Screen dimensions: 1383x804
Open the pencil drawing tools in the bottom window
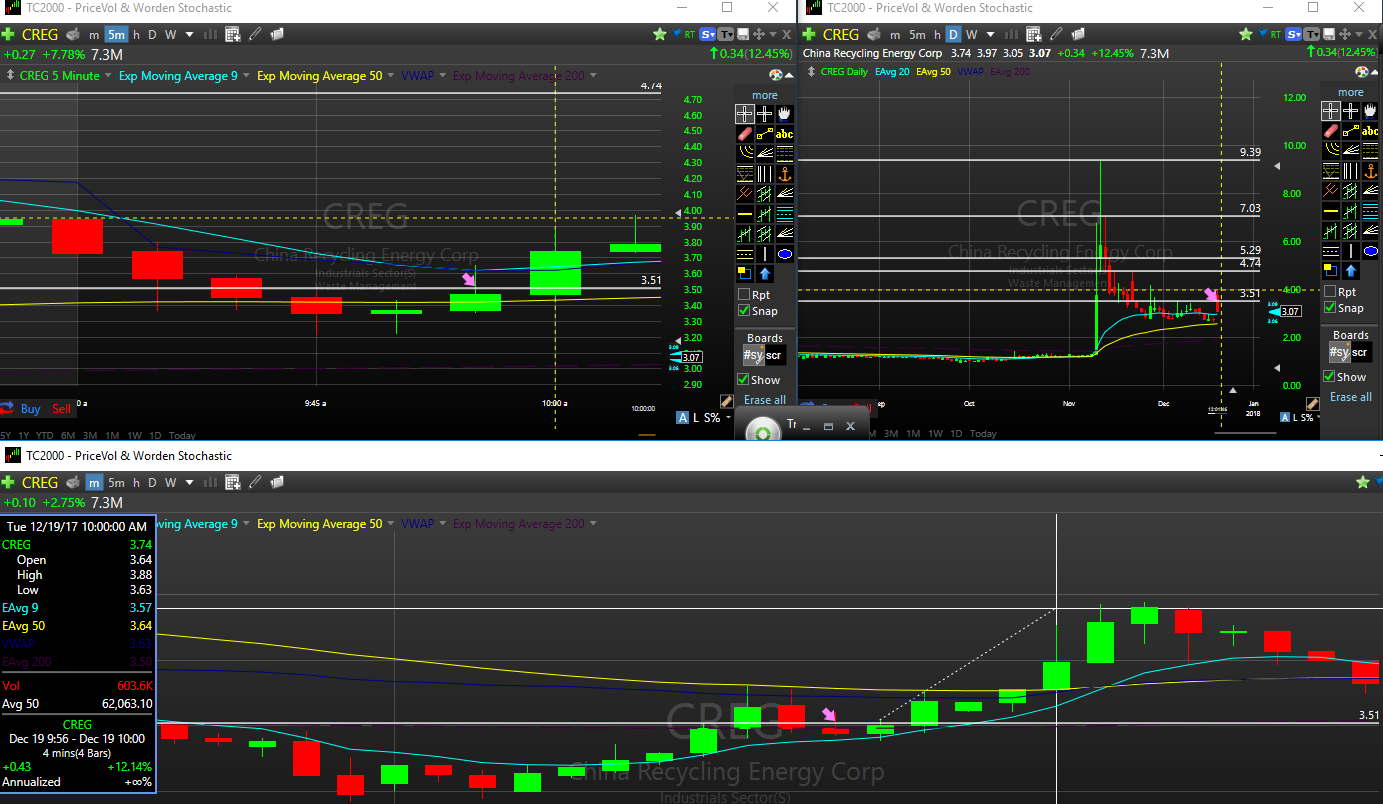click(x=255, y=482)
